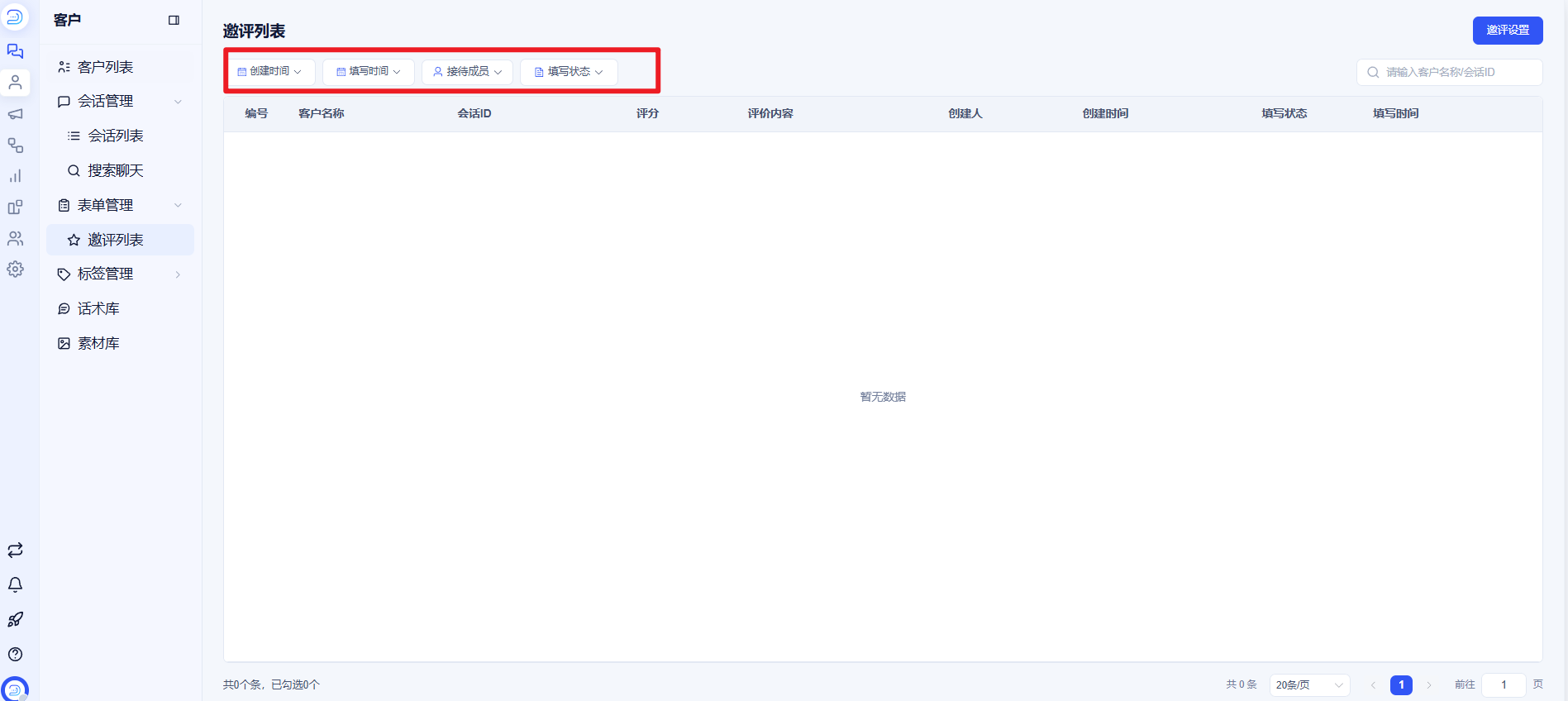Collapse the 会话管理 menu chevron

pos(178,102)
